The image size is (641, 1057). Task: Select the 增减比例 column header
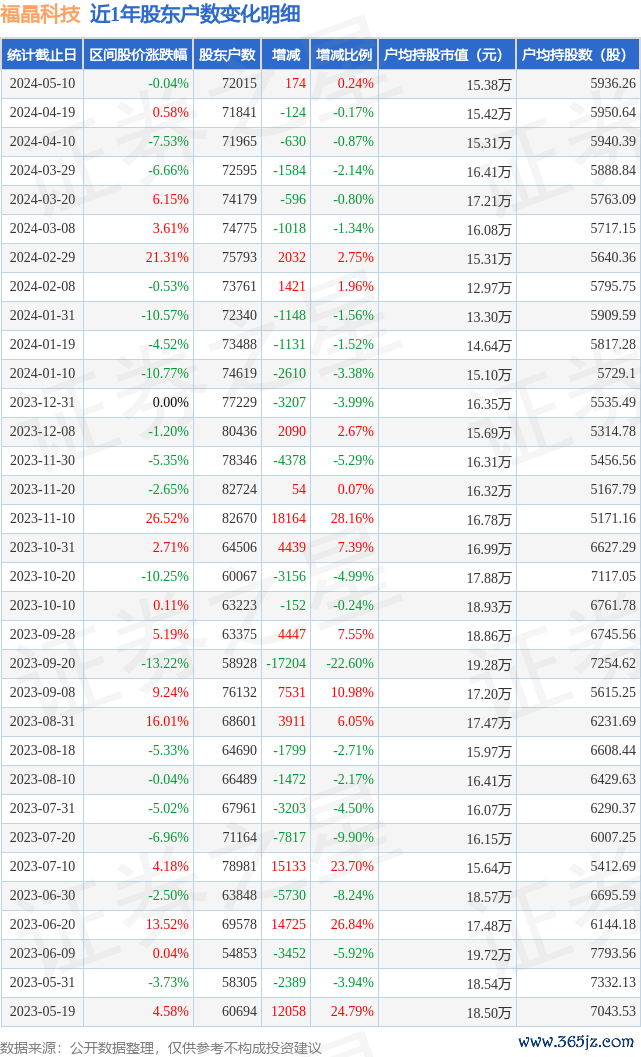click(344, 55)
